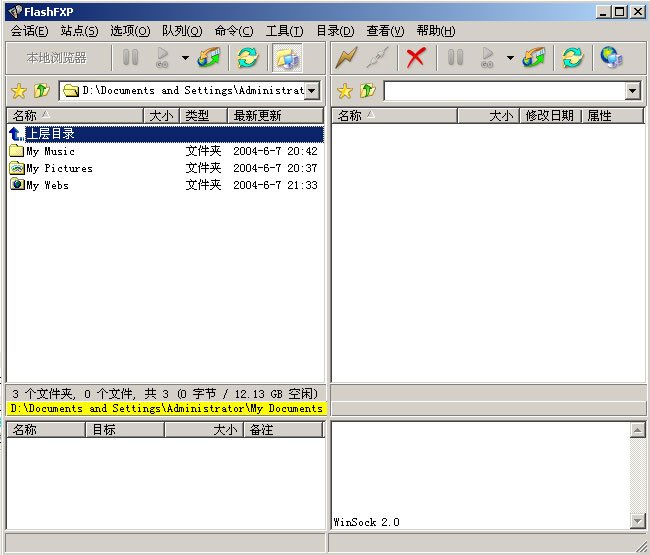Refresh the remote pane listing
Viewport: 650px width, 555px height.
572,57
